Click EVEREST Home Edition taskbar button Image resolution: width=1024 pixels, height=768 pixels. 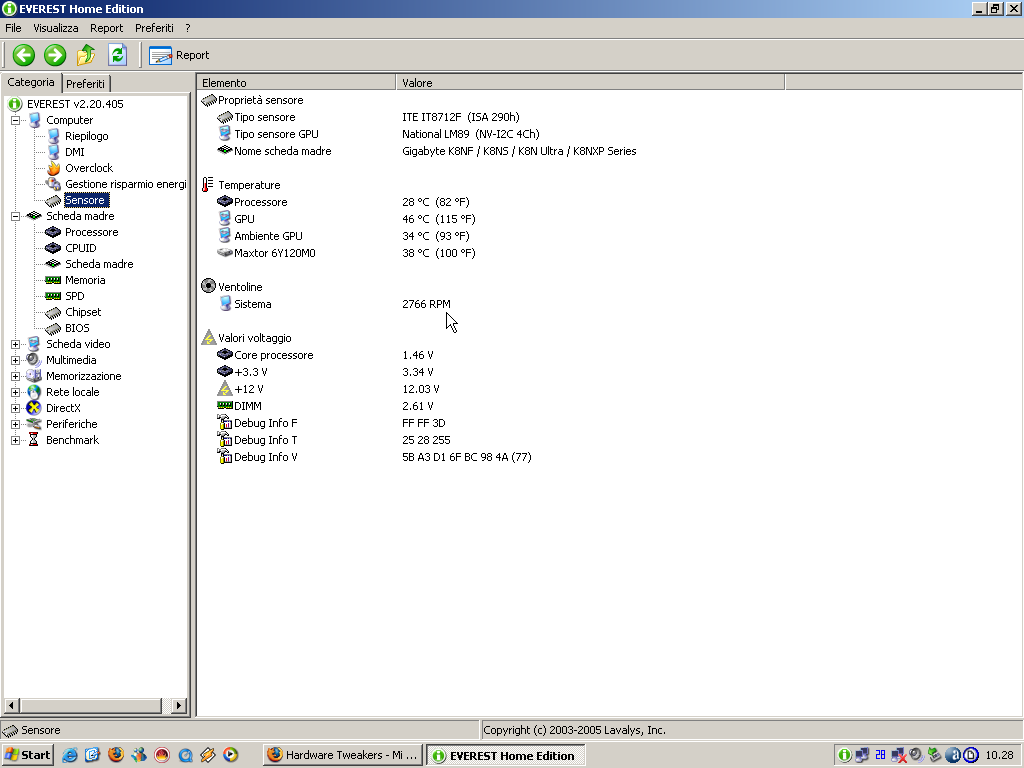[x=505, y=756]
